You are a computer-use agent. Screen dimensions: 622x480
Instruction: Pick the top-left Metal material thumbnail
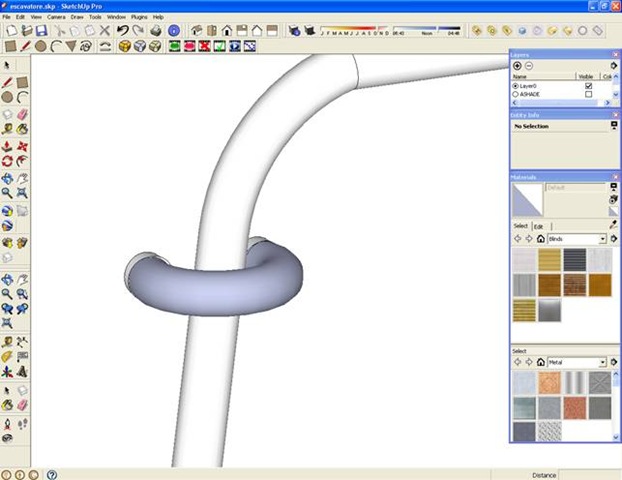click(523, 382)
